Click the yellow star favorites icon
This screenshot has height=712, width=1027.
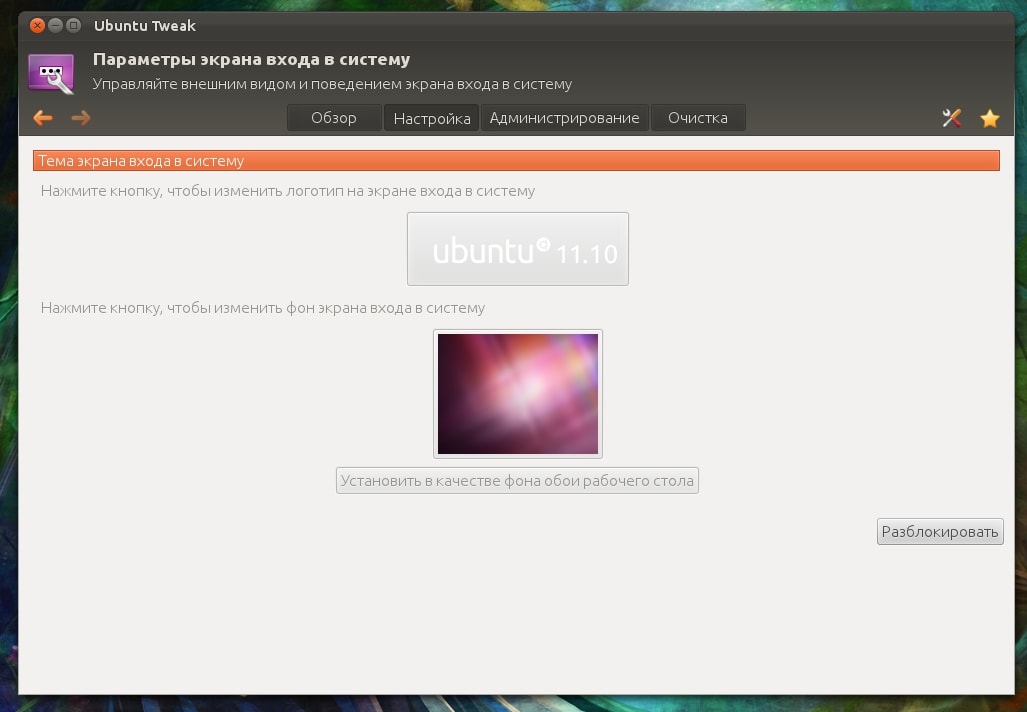click(x=990, y=118)
